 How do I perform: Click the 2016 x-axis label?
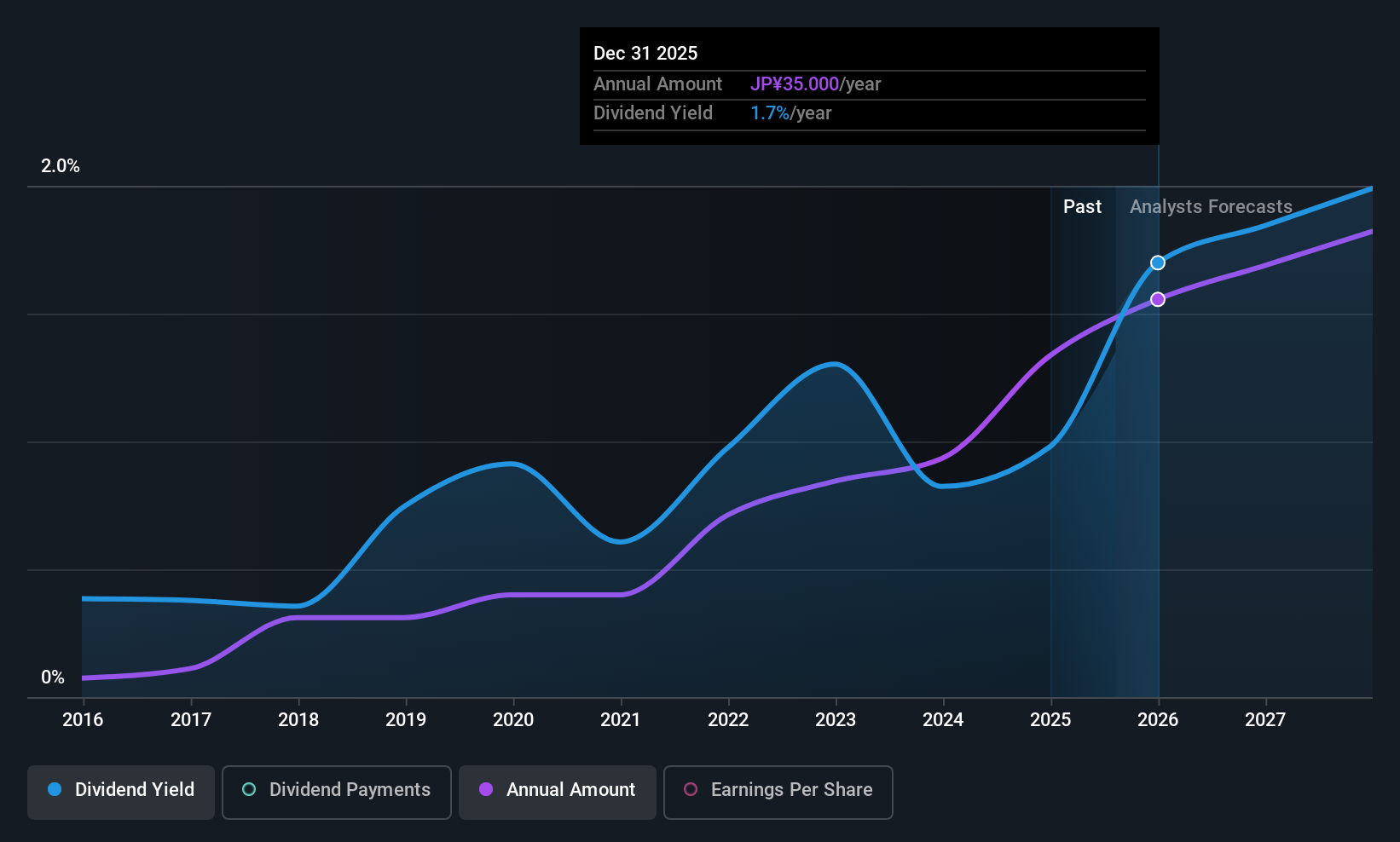coord(83,720)
